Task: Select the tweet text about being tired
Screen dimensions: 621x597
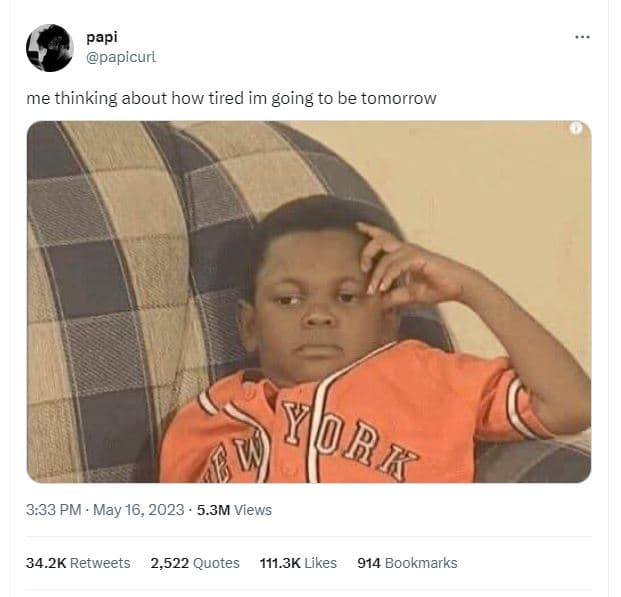Action: click(x=231, y=98)
